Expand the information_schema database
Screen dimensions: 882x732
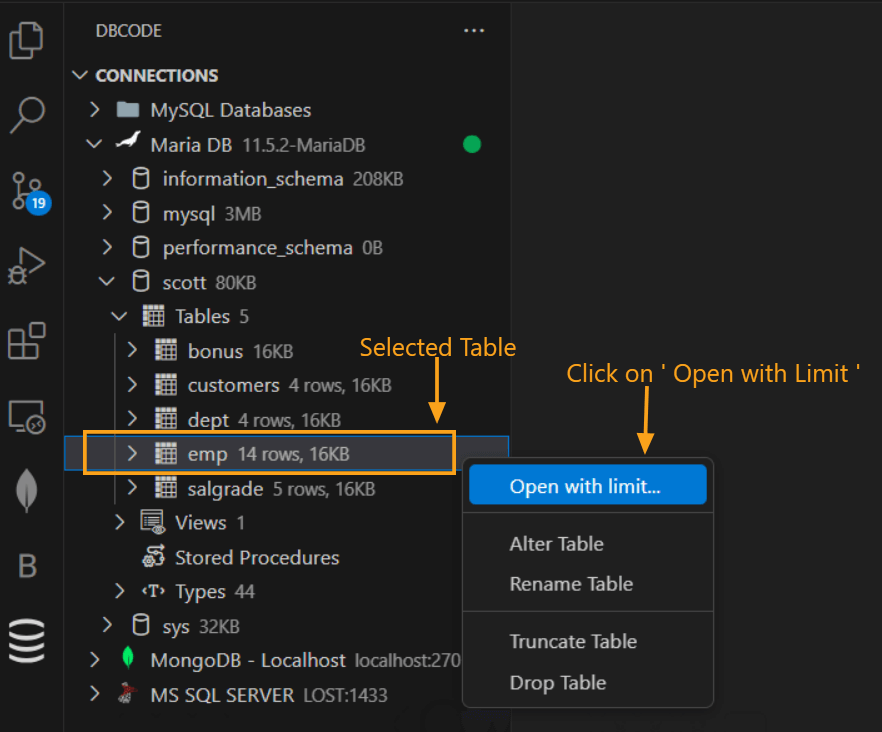[107, 178]
